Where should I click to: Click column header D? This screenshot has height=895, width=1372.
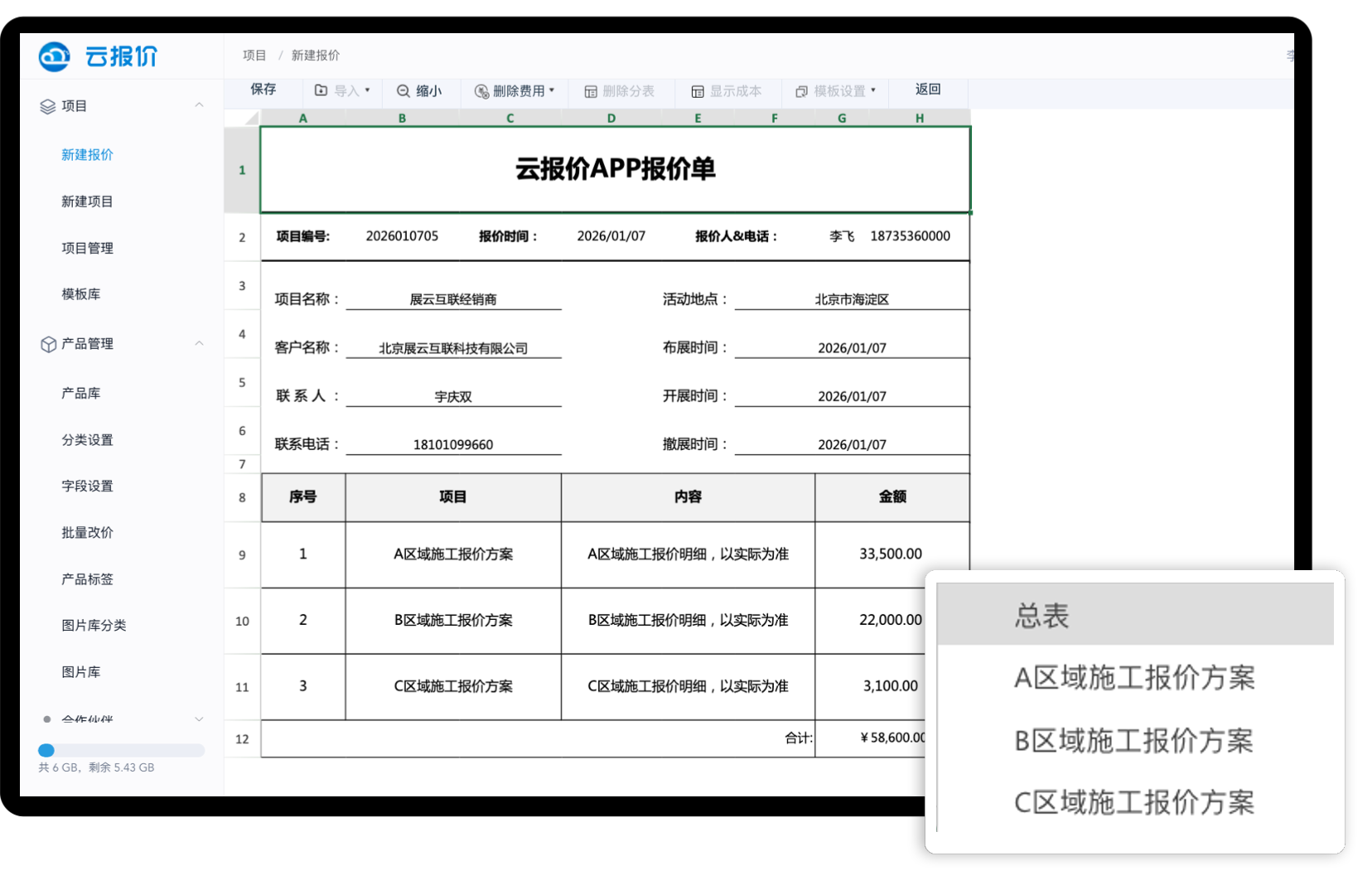611,119
